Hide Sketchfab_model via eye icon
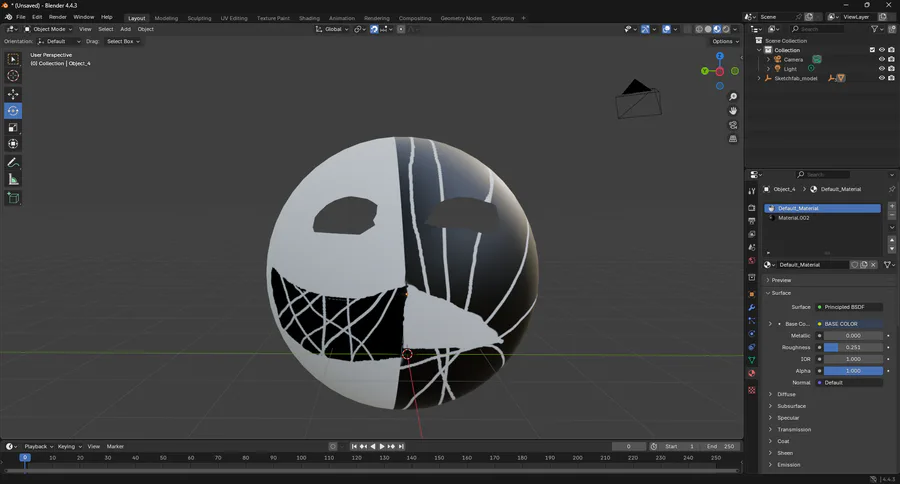Screen dimensions: 900x484 click(x=882, y=78)
